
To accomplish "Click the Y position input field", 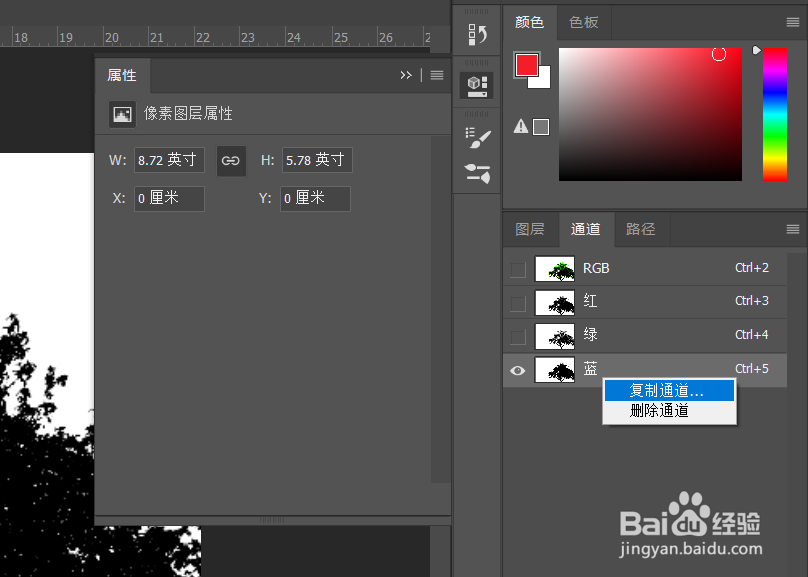I will pyautogui.click(x=315, y=199).
